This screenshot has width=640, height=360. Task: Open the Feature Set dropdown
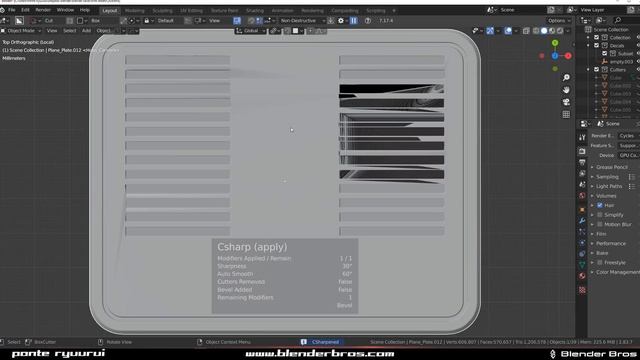628,145
